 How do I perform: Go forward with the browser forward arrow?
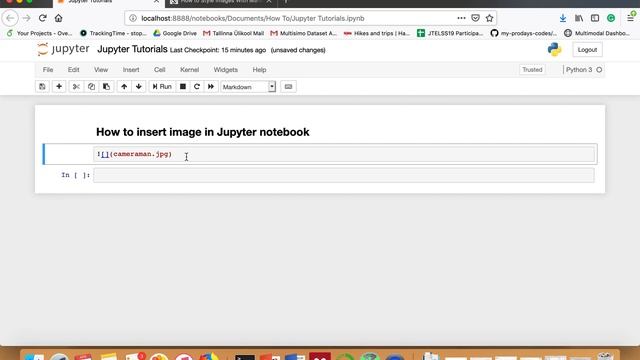pos(27,18)
